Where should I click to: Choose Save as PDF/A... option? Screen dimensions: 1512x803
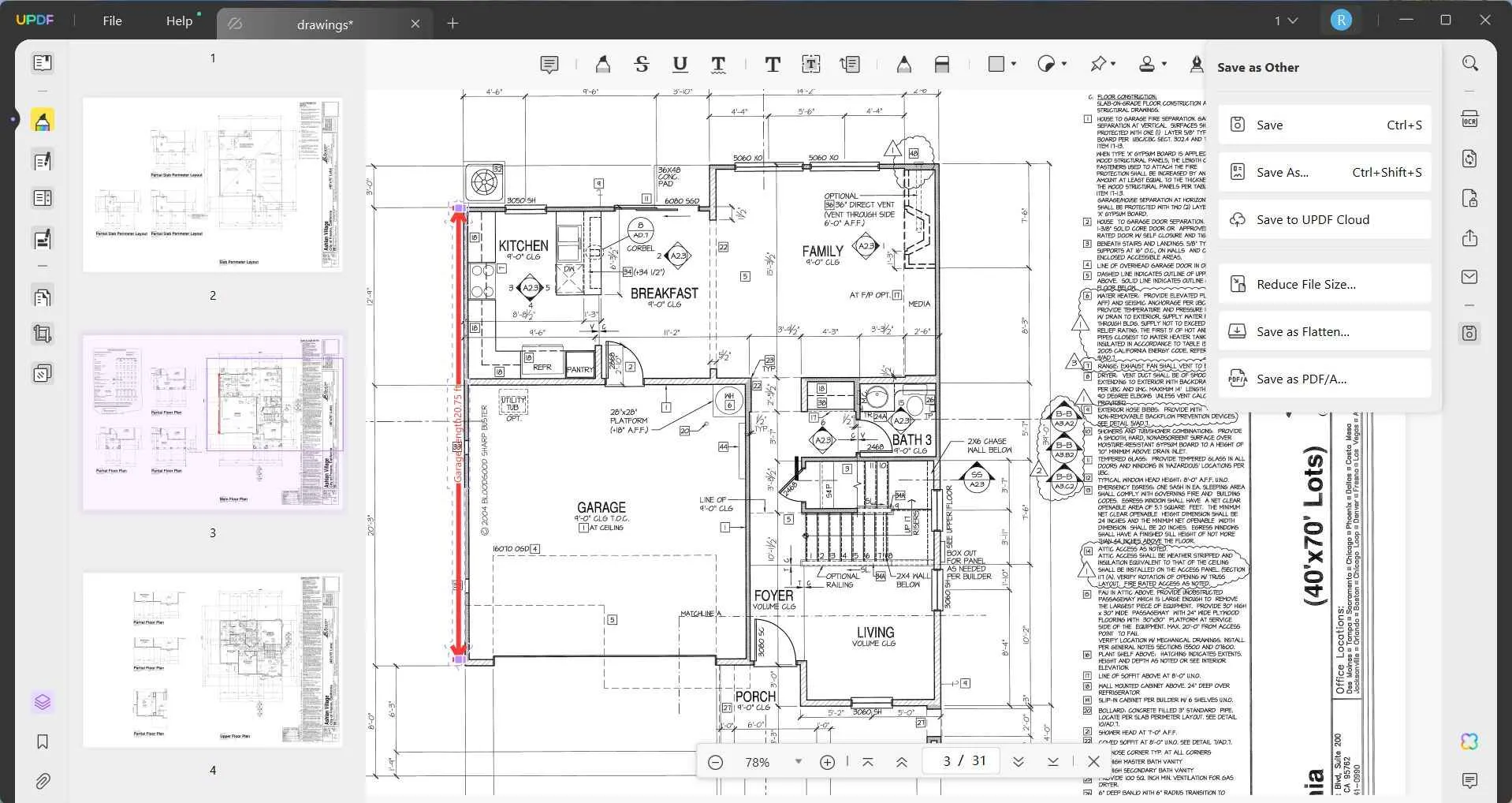point(1324,379)
